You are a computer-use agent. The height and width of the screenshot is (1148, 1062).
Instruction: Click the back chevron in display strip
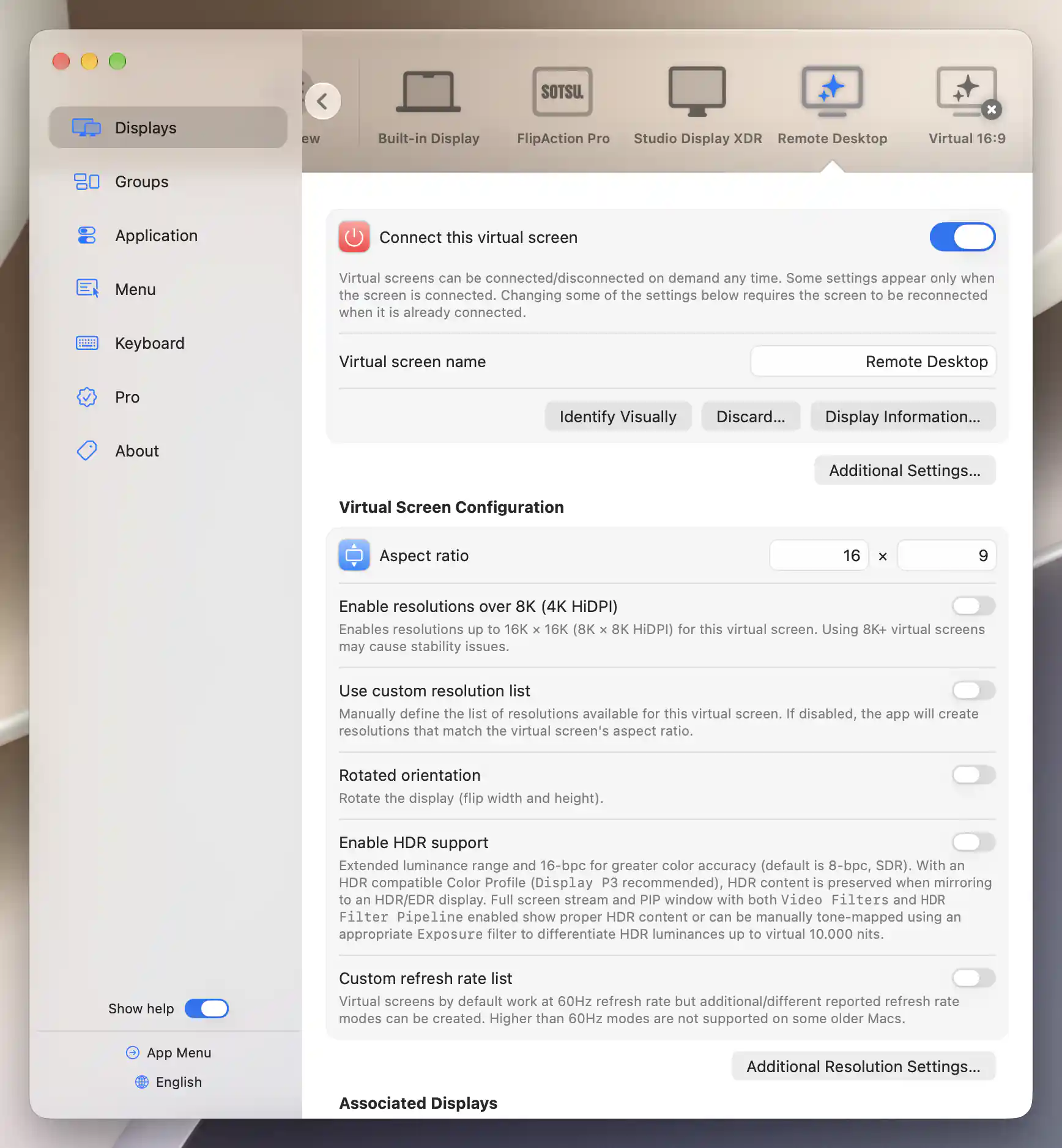point(323,101)
